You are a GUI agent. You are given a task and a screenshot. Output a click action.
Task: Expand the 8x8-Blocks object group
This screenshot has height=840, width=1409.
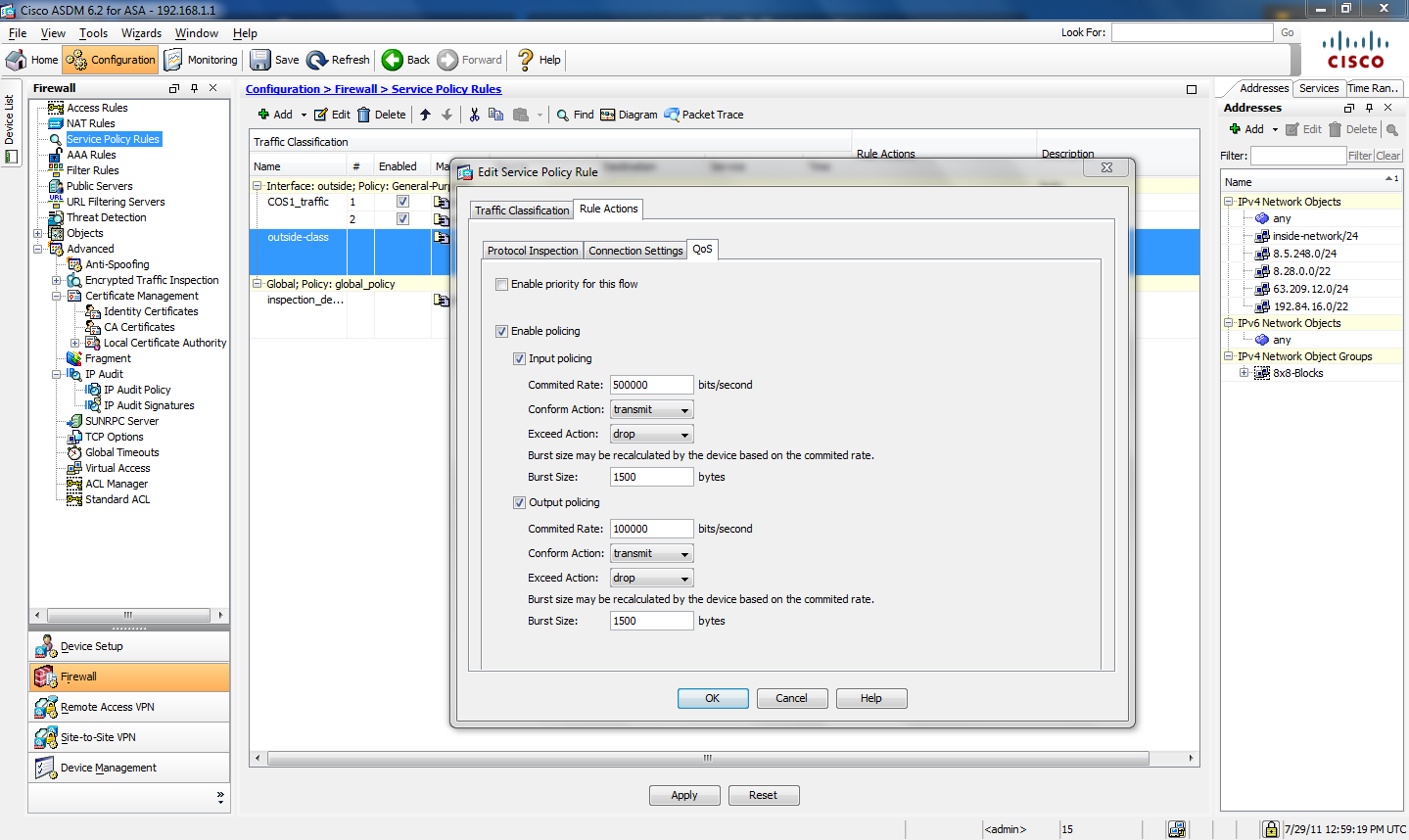1245,373
